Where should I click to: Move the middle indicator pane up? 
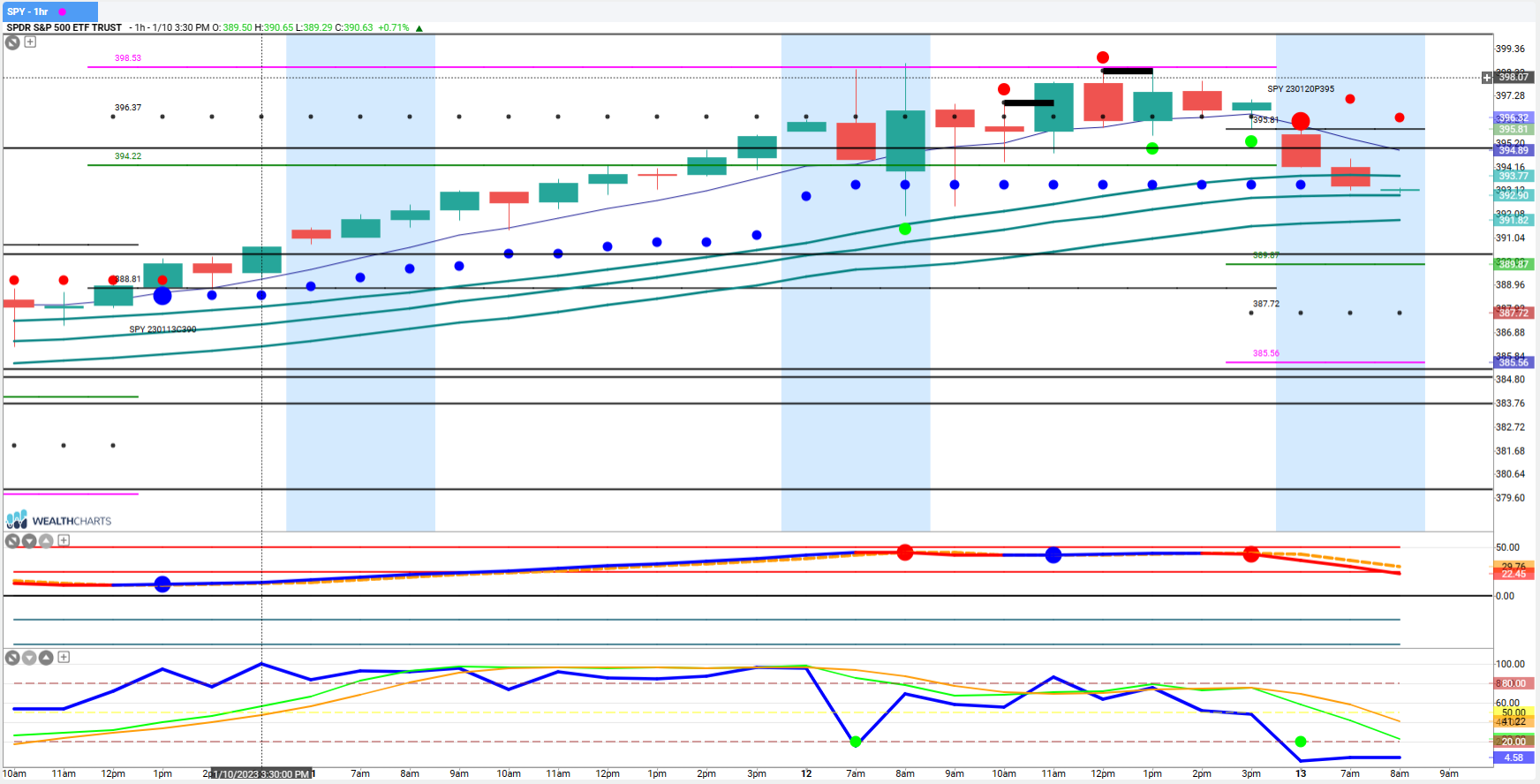tap(46, 540)
